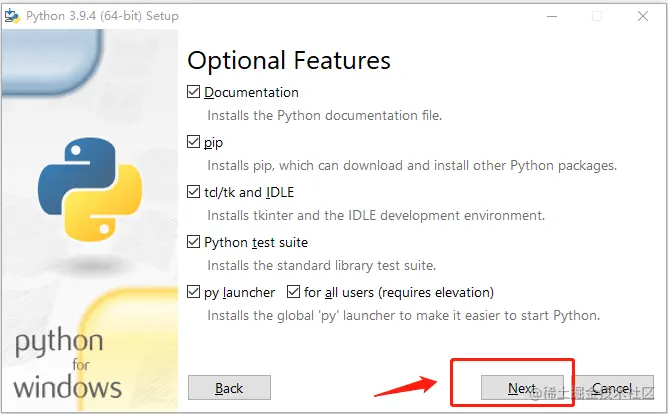Click description about the global 'py' launcher
Screen dimensions: 668x414
403,316
